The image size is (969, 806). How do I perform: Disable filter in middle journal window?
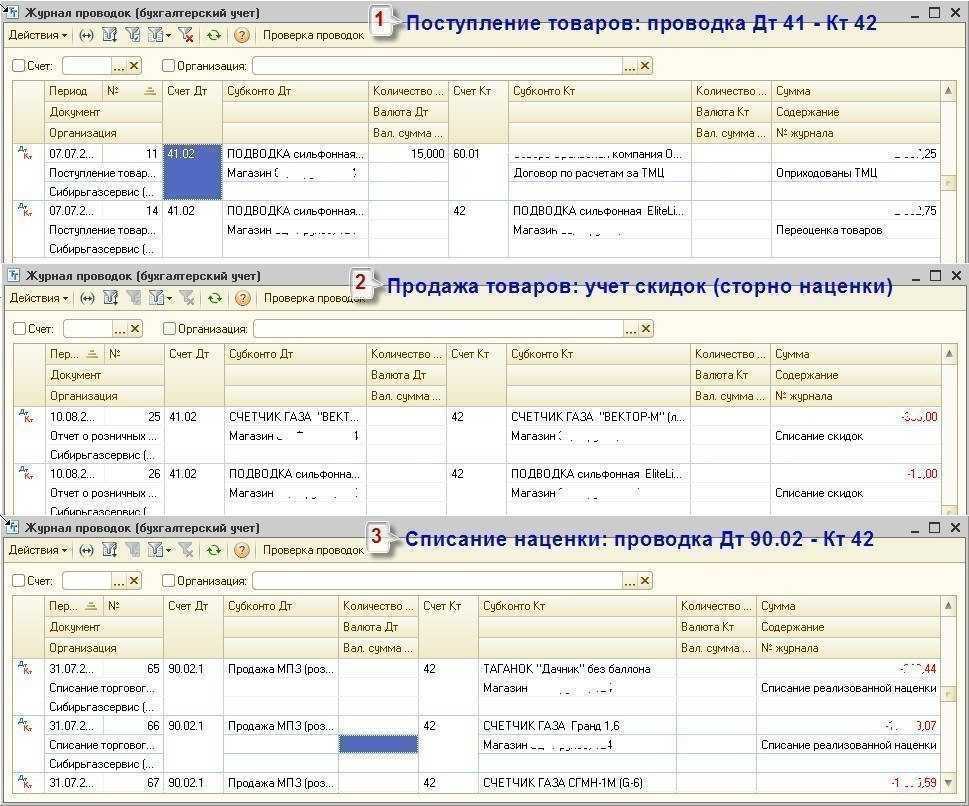click(187, 298)
